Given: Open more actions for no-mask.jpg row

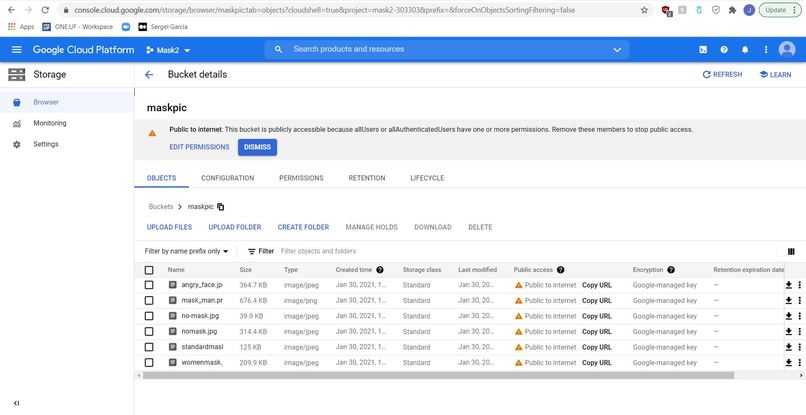Looking at the screenshot, I should pyautogui.click(x=799, y=316).
